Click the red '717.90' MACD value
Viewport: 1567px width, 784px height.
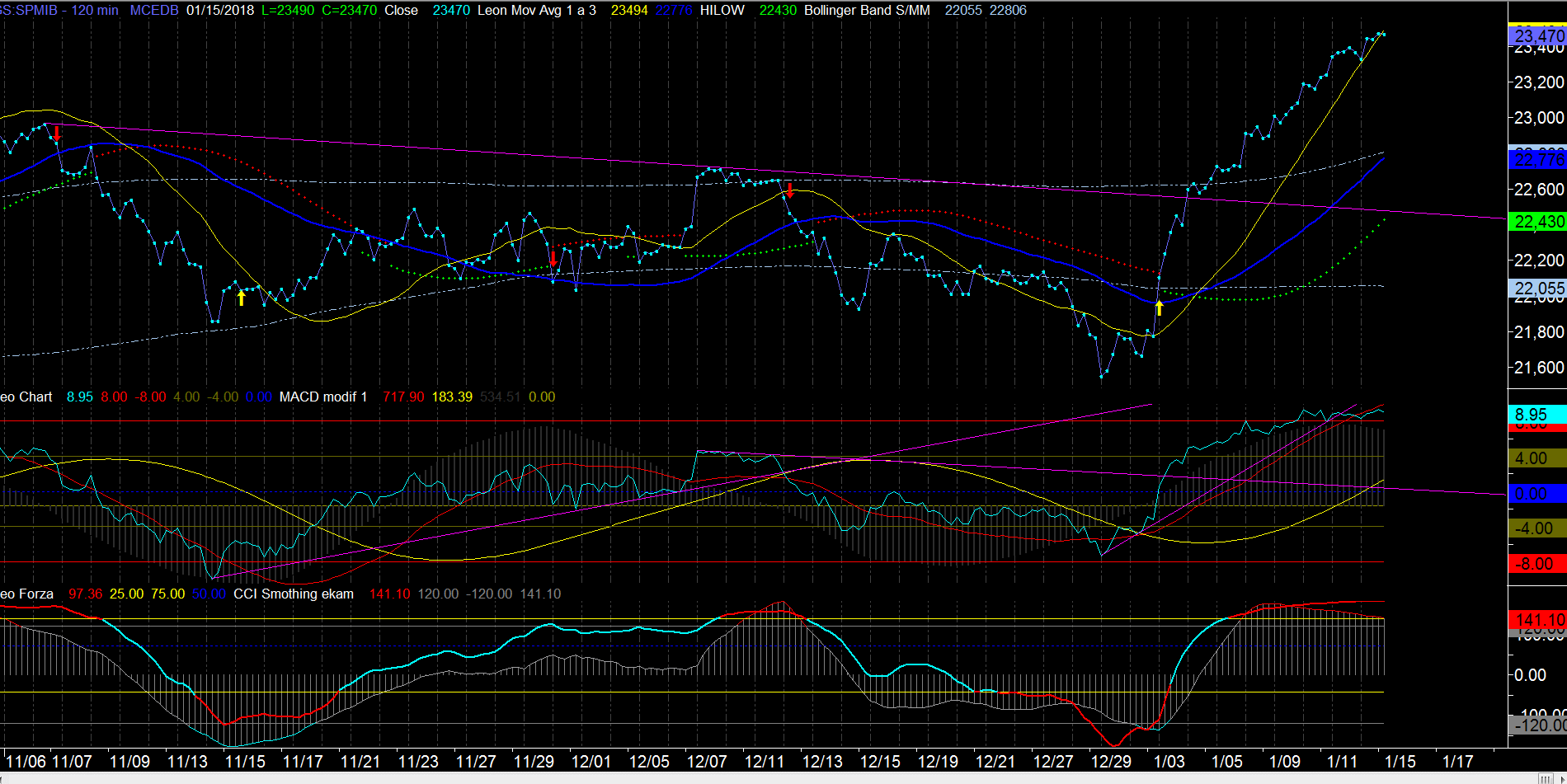[x=403, y=397]
